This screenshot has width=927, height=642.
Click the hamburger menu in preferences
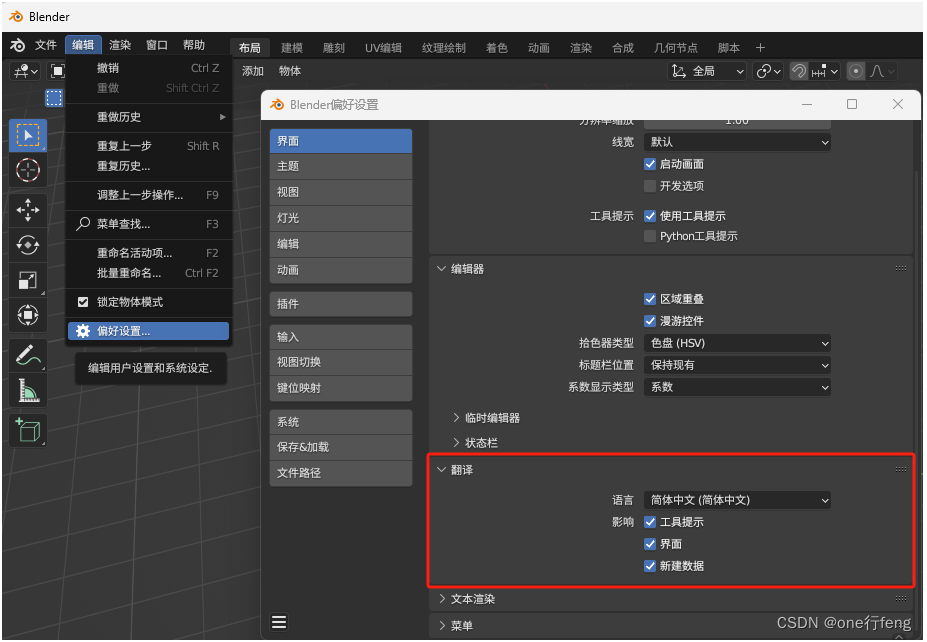279,622
